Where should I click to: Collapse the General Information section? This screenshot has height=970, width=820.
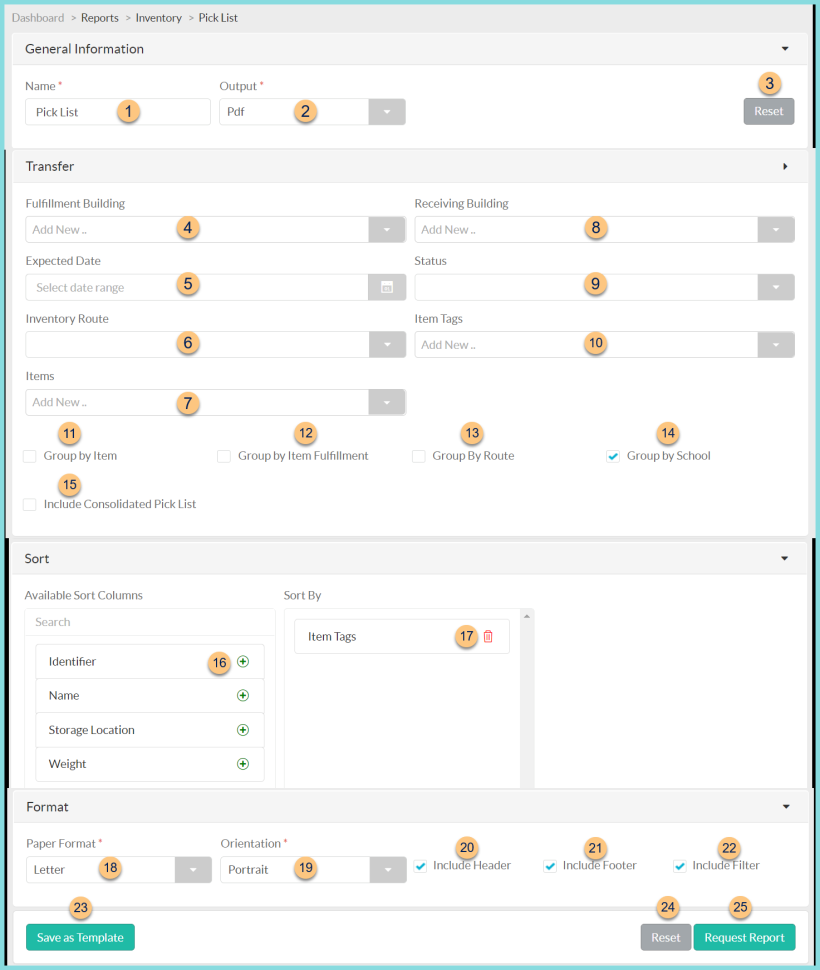785,48
